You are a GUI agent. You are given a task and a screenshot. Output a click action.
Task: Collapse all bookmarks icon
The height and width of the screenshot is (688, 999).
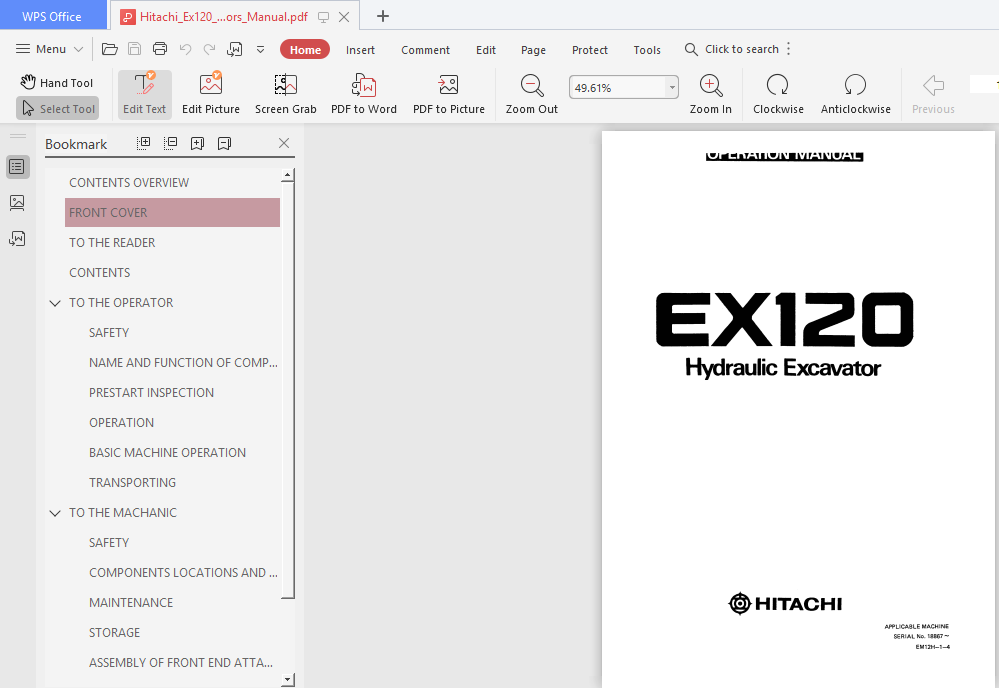pos(171,143)
